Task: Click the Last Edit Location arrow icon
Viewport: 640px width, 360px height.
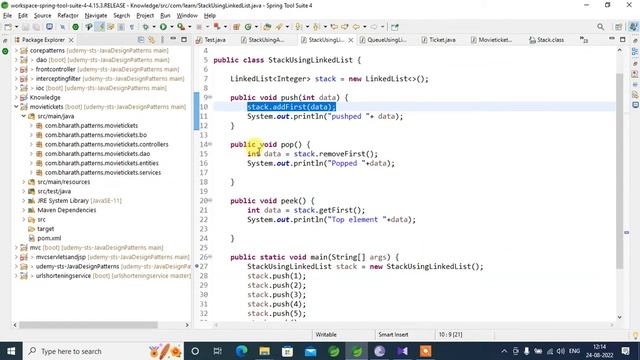Action: click(x=334, y=27)
